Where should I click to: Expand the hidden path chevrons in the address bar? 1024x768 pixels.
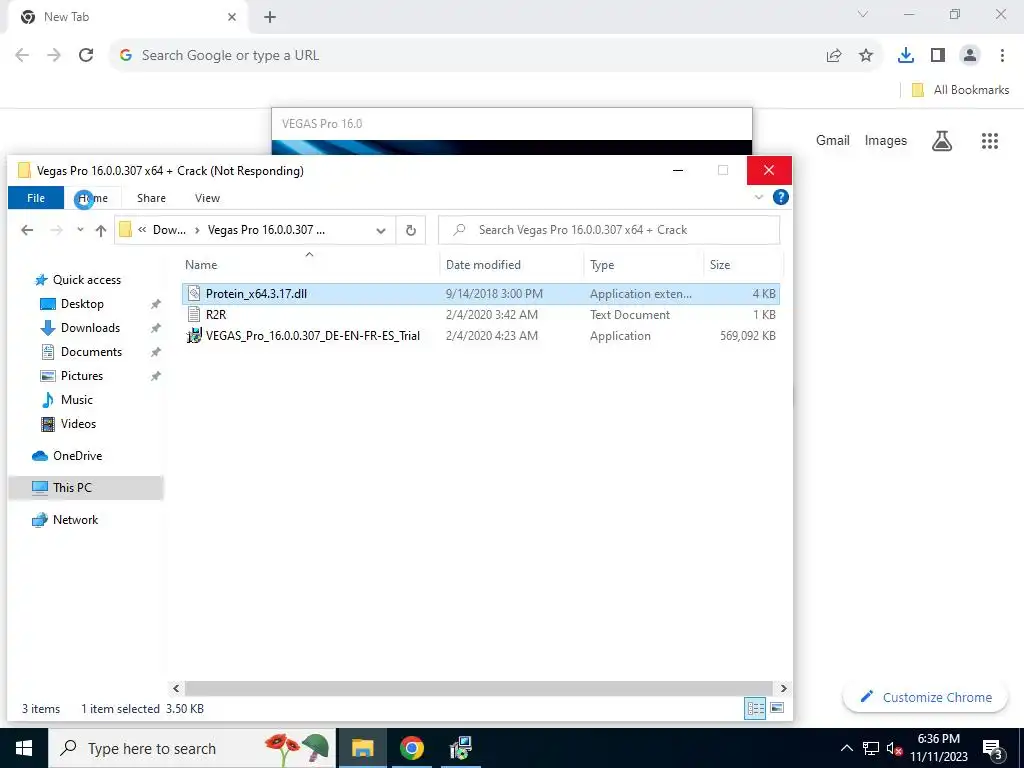[142, 230]
